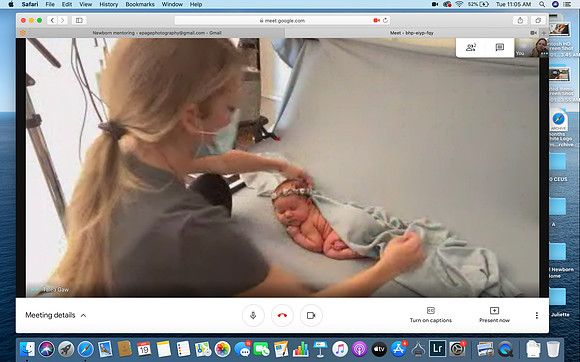Click the red camera indicator in address bar

[377, 20]
